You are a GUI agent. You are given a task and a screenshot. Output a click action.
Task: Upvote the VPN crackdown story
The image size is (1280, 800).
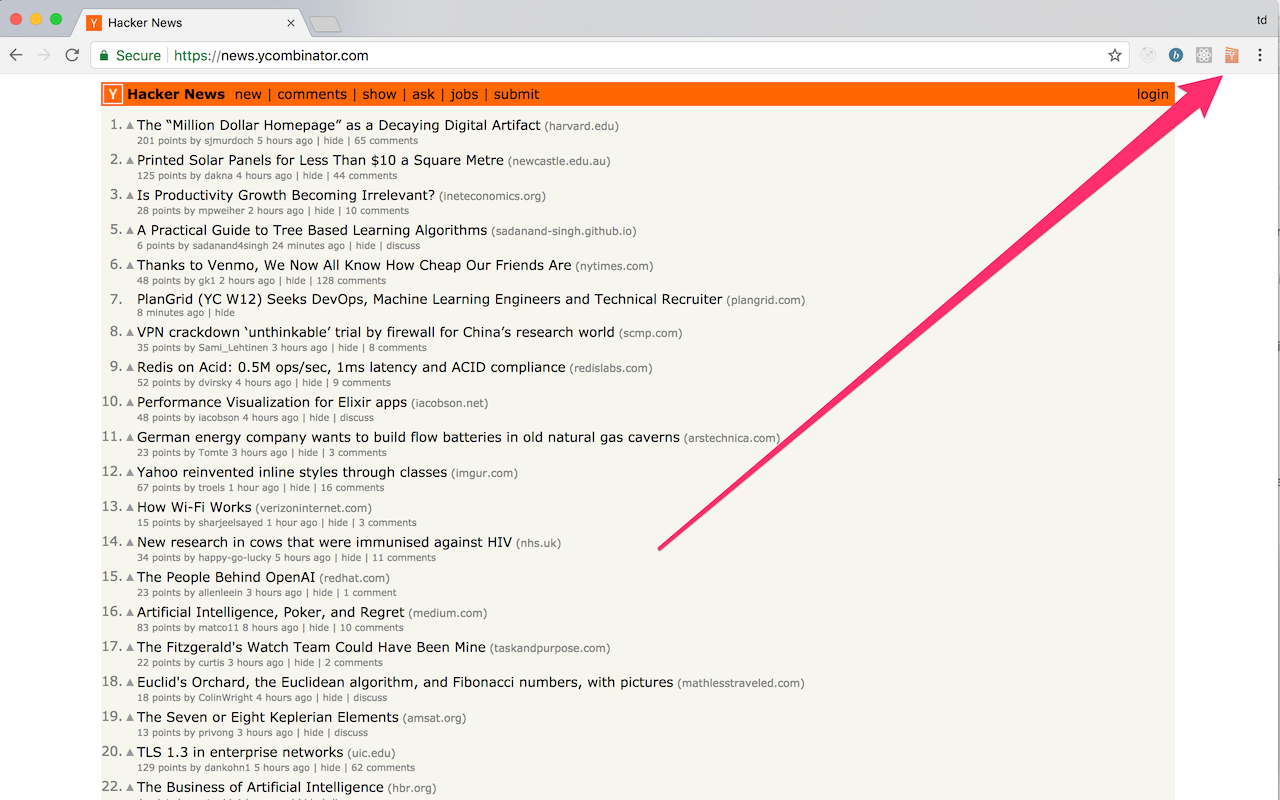(130, 333)
